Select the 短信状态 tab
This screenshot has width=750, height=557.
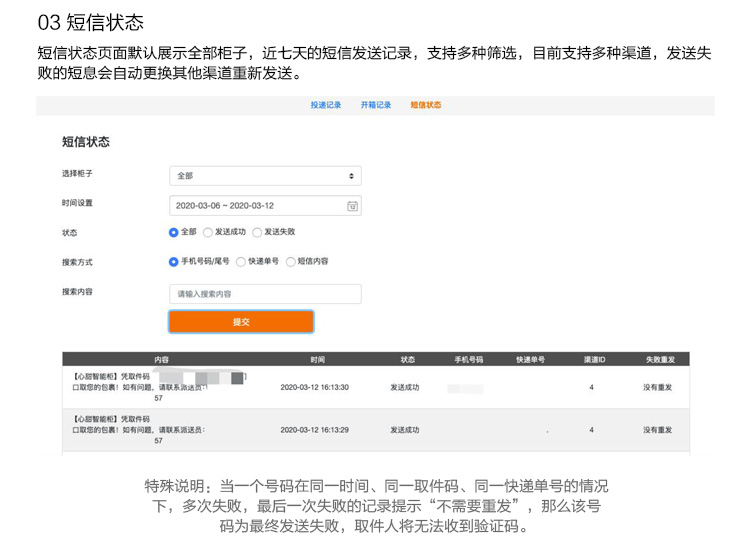coord(425,105)
